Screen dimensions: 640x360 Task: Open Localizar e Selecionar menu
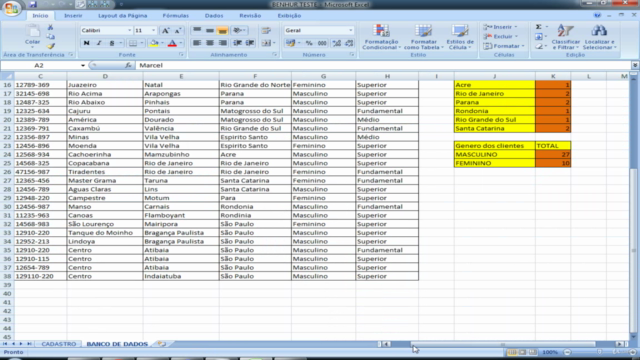pos(599,37)
